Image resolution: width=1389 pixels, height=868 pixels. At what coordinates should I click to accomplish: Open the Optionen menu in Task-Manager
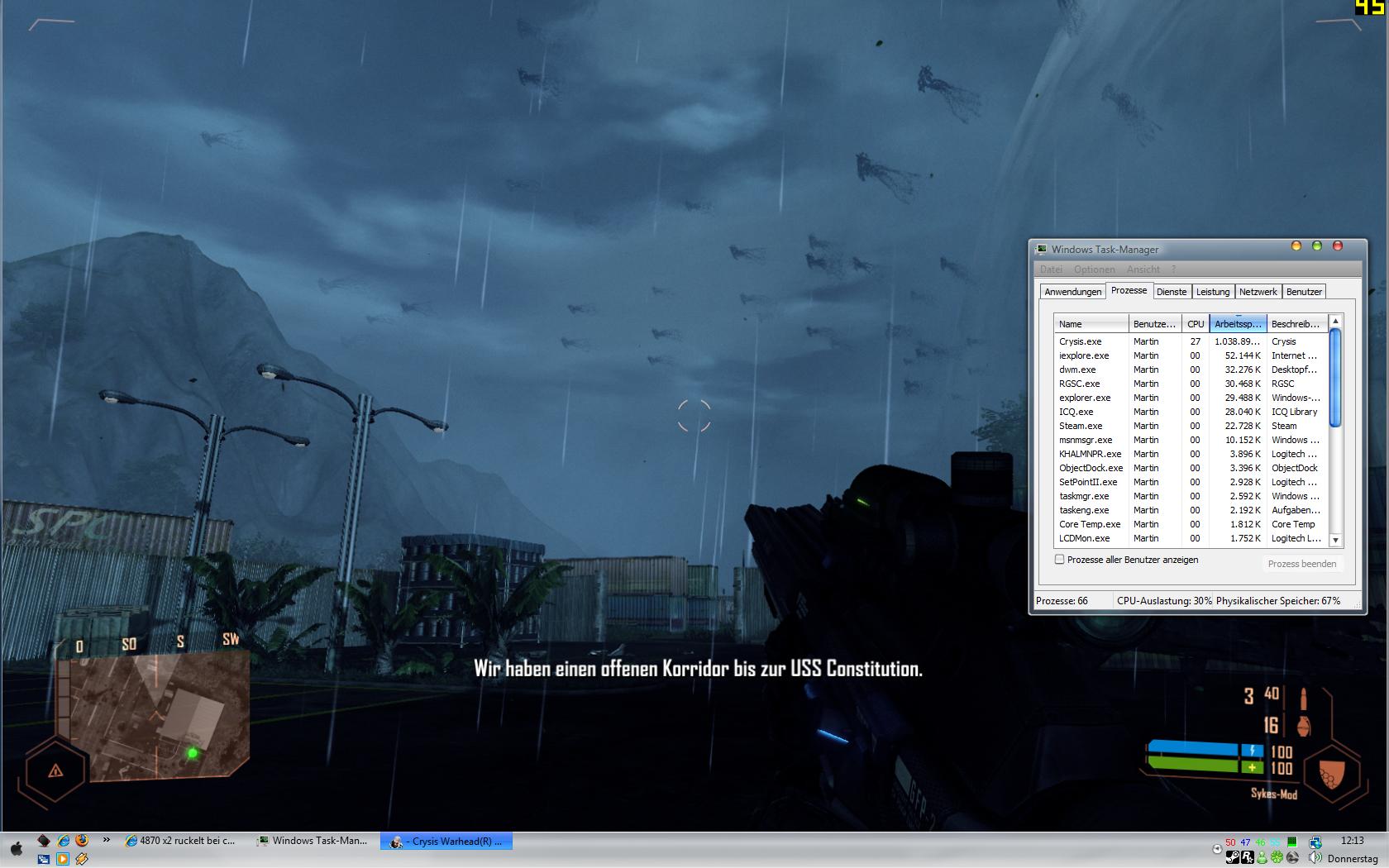coord(1095,269)
